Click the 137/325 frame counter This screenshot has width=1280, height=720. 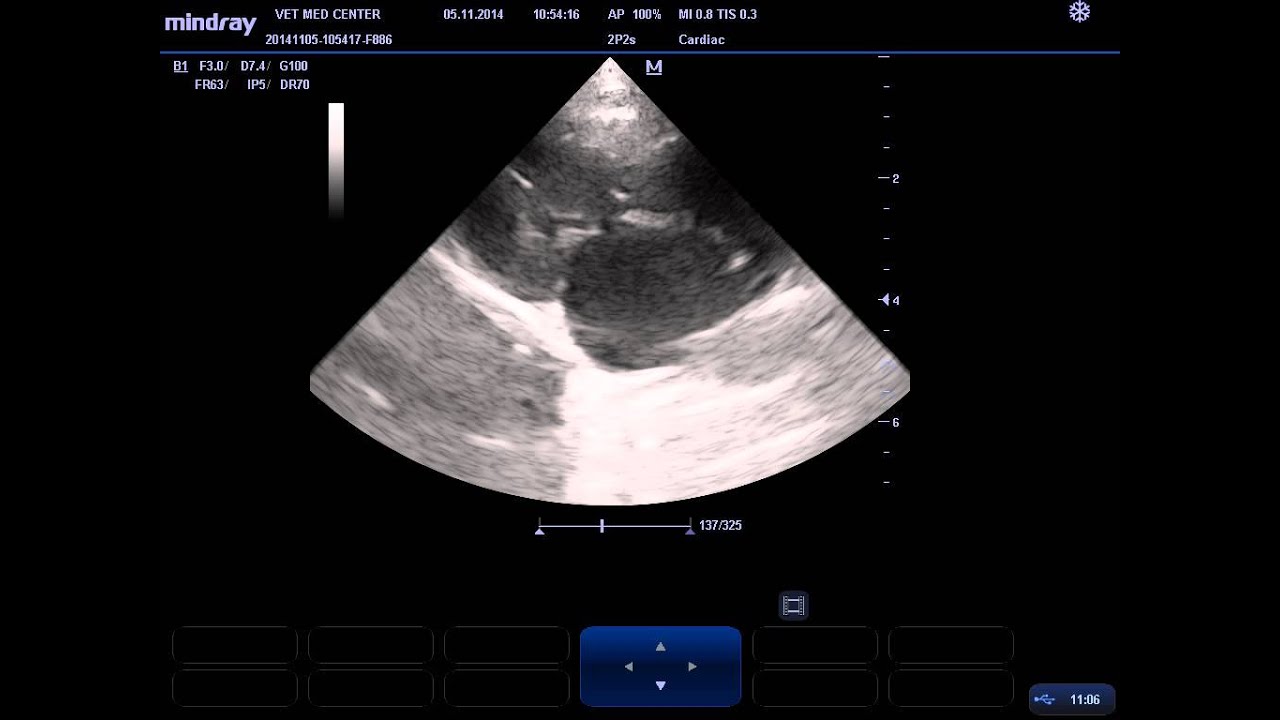click(720, 525)
